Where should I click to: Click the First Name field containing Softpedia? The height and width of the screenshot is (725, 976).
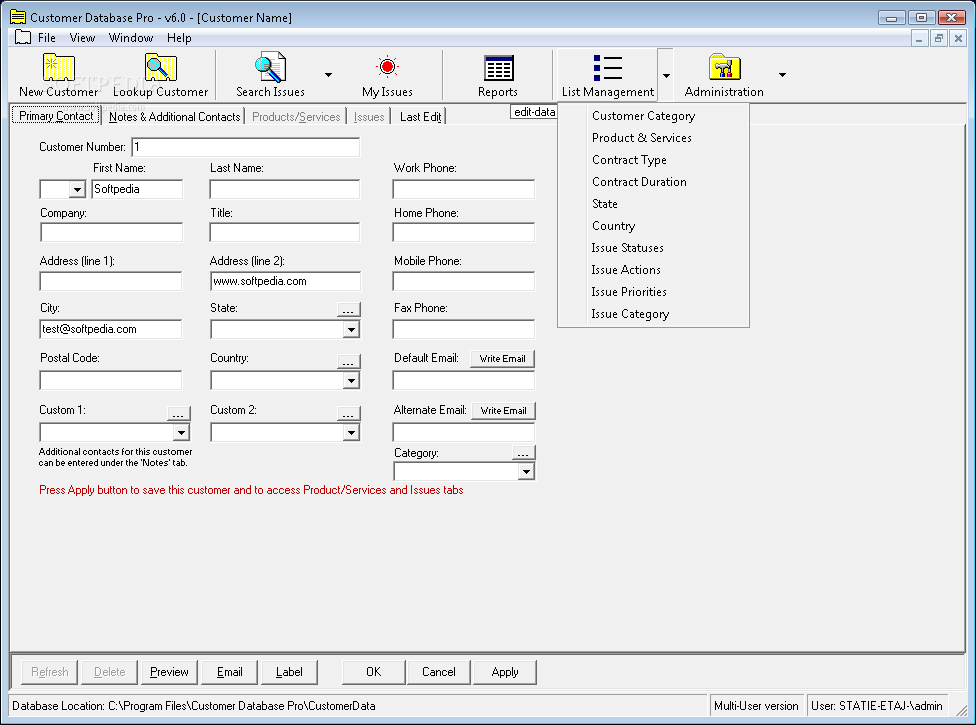click(137, 189)
